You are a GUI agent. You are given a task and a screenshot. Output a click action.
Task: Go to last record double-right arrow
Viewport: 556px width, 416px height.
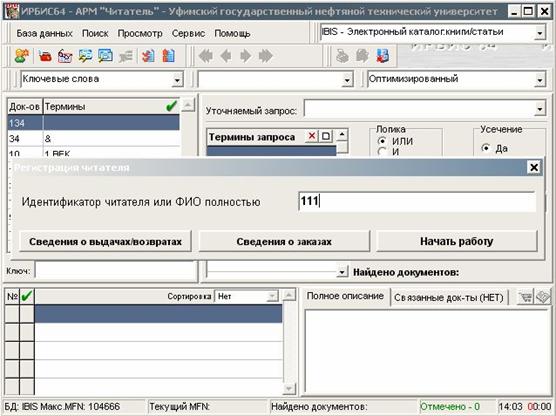point(266,56)
